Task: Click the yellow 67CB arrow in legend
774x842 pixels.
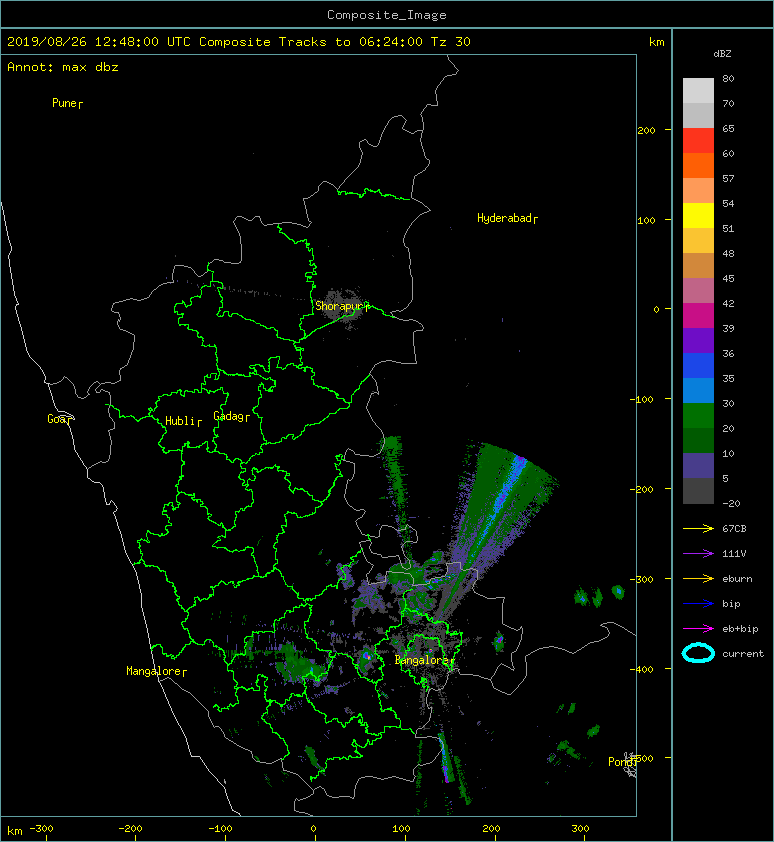Action: pos(698,528)
